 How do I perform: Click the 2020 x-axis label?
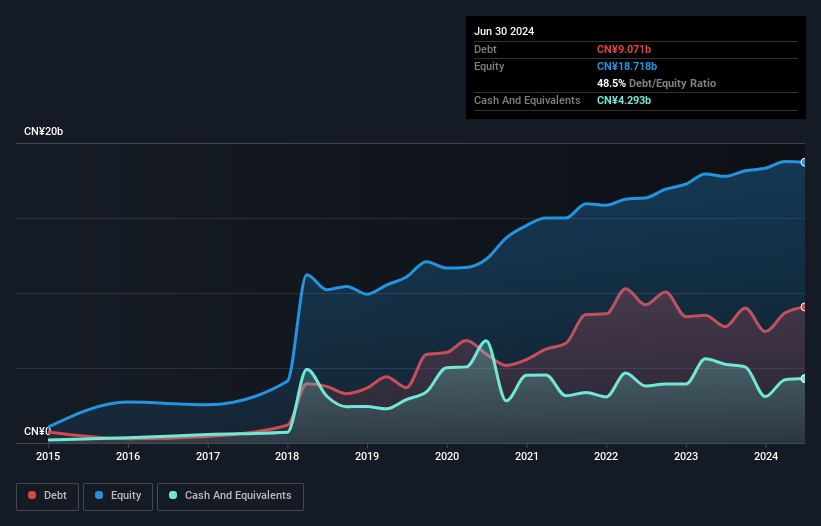[x=447, y=456]
